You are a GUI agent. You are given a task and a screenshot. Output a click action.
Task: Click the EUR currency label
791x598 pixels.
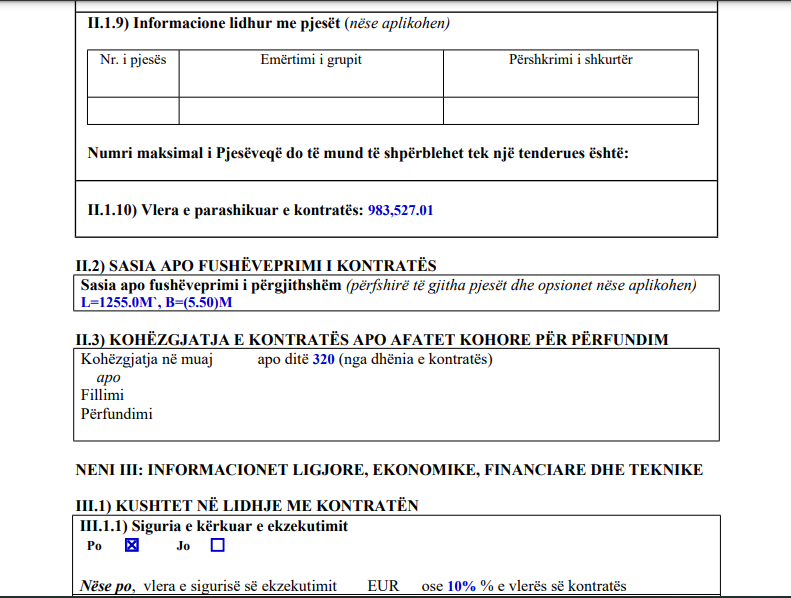[x=383, y=586]
